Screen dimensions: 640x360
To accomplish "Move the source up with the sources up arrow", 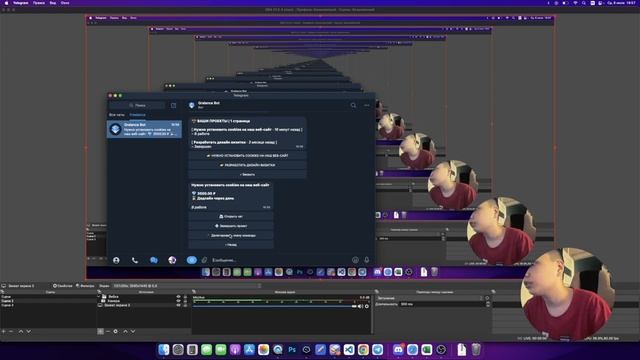I will [x=125, y=331].
